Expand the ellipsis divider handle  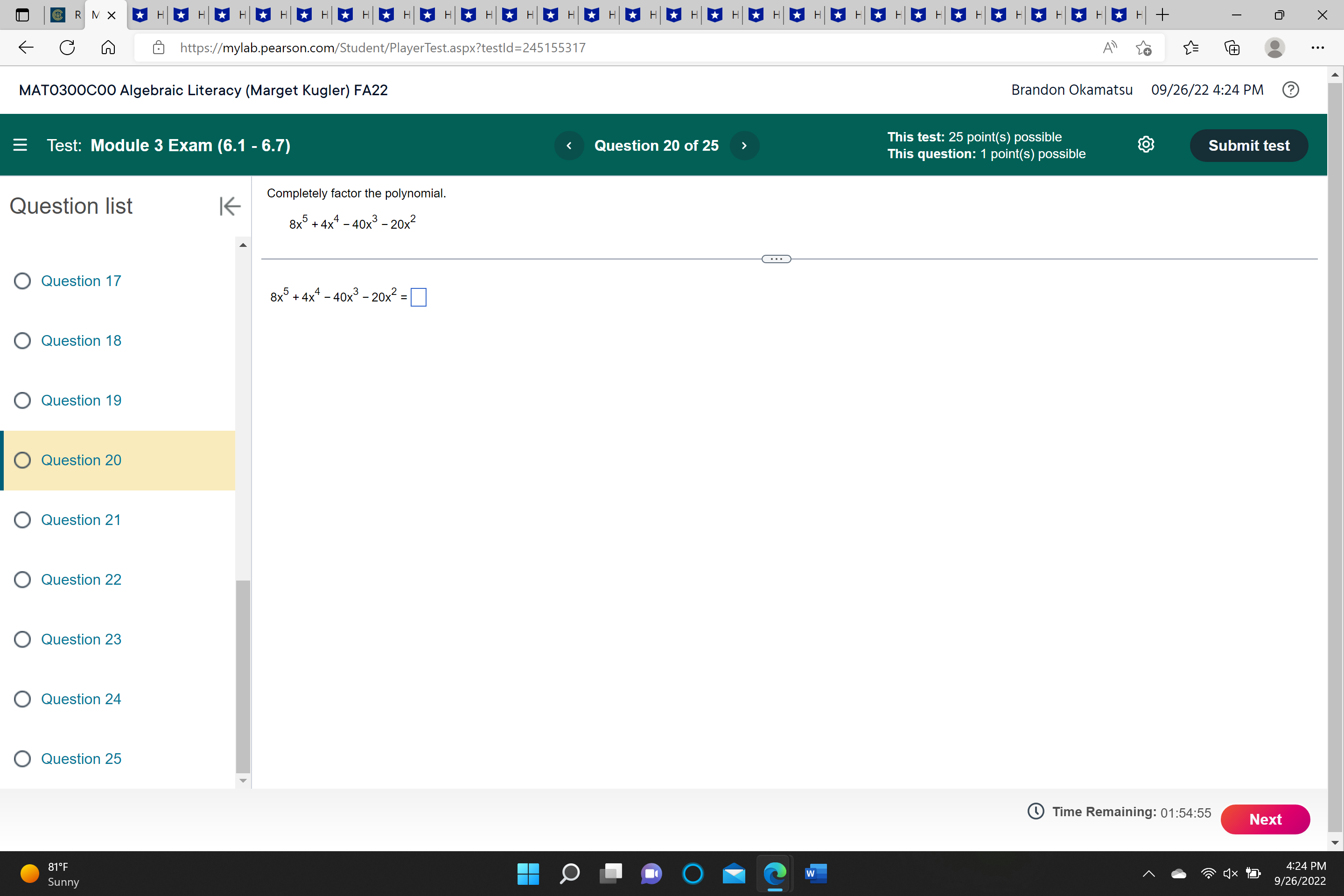click(x=776, y=259)
